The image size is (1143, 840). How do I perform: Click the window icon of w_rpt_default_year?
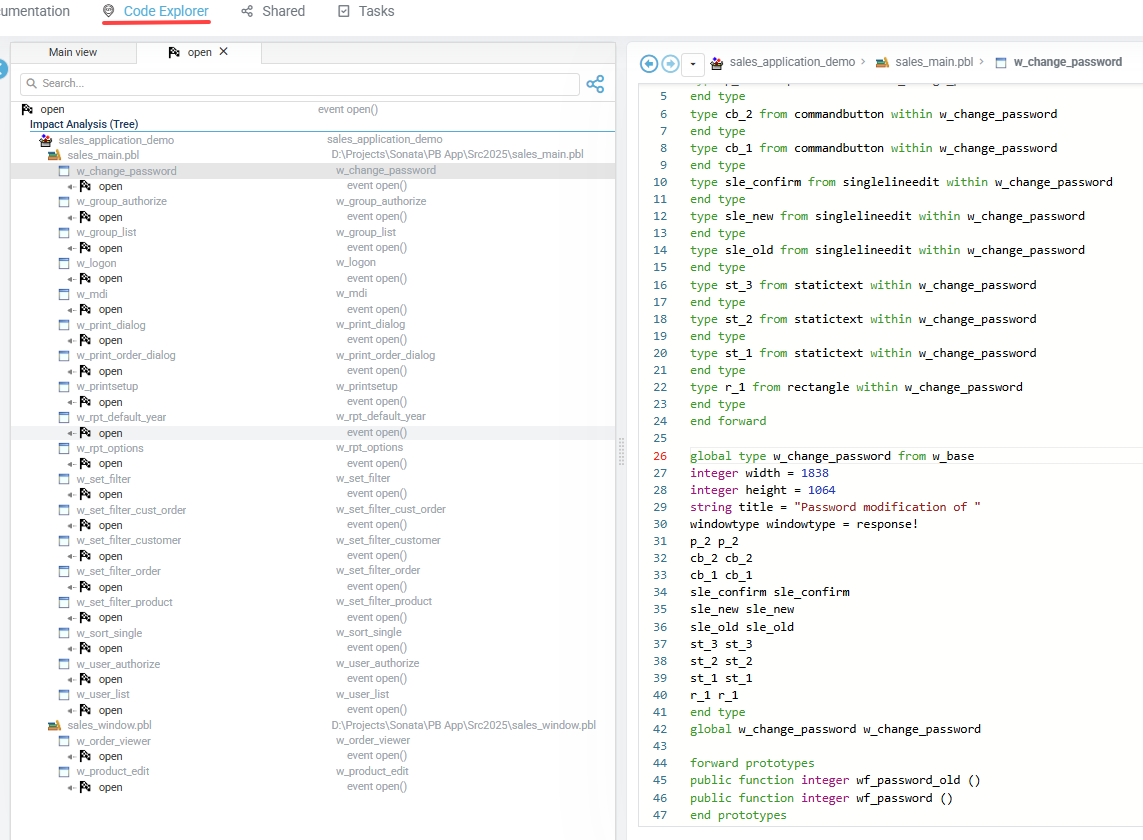pyautogui.click(x=64, y=418)
